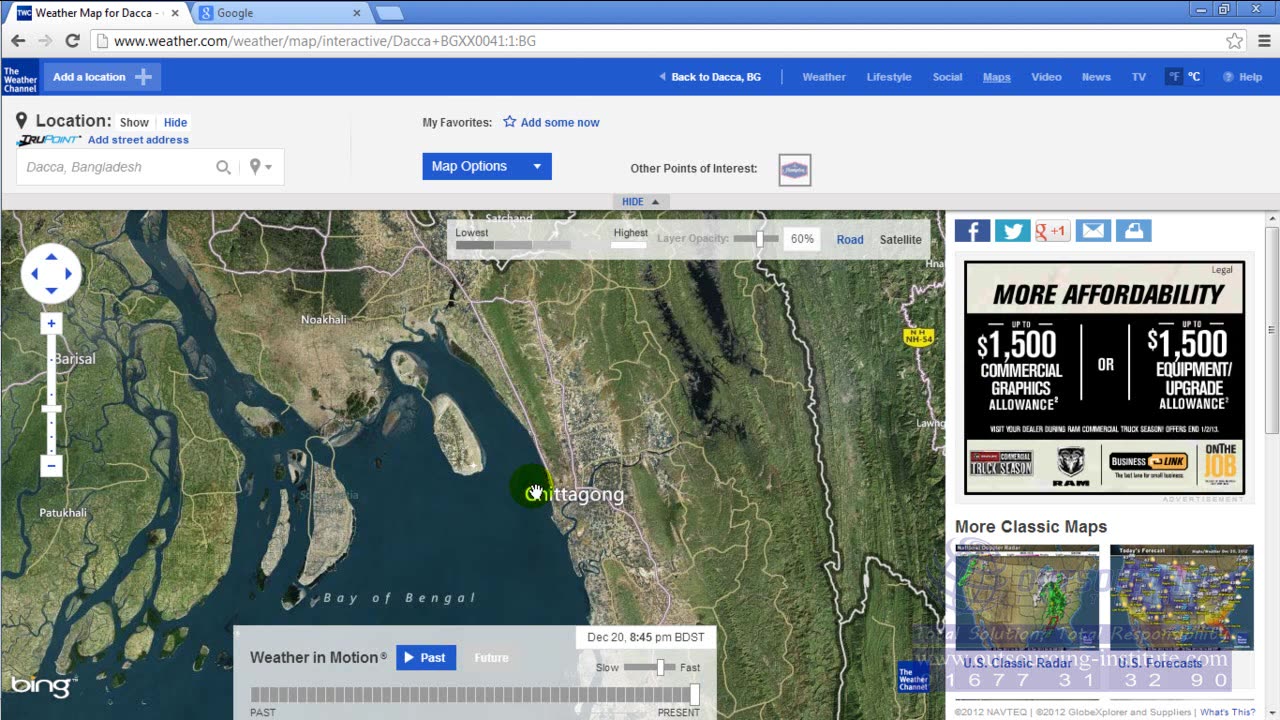Pan the map left with the arrow
Screen dimensions: 1280x720
point(34,273)
